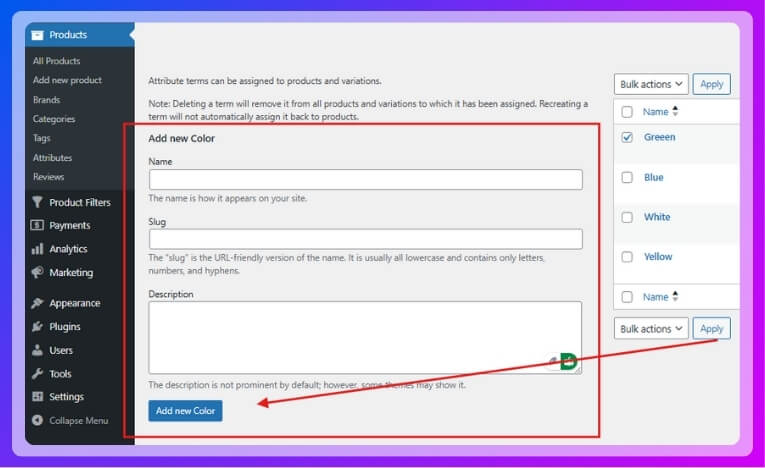Open Attributes in the Products submenu

(x=52, y=158)
